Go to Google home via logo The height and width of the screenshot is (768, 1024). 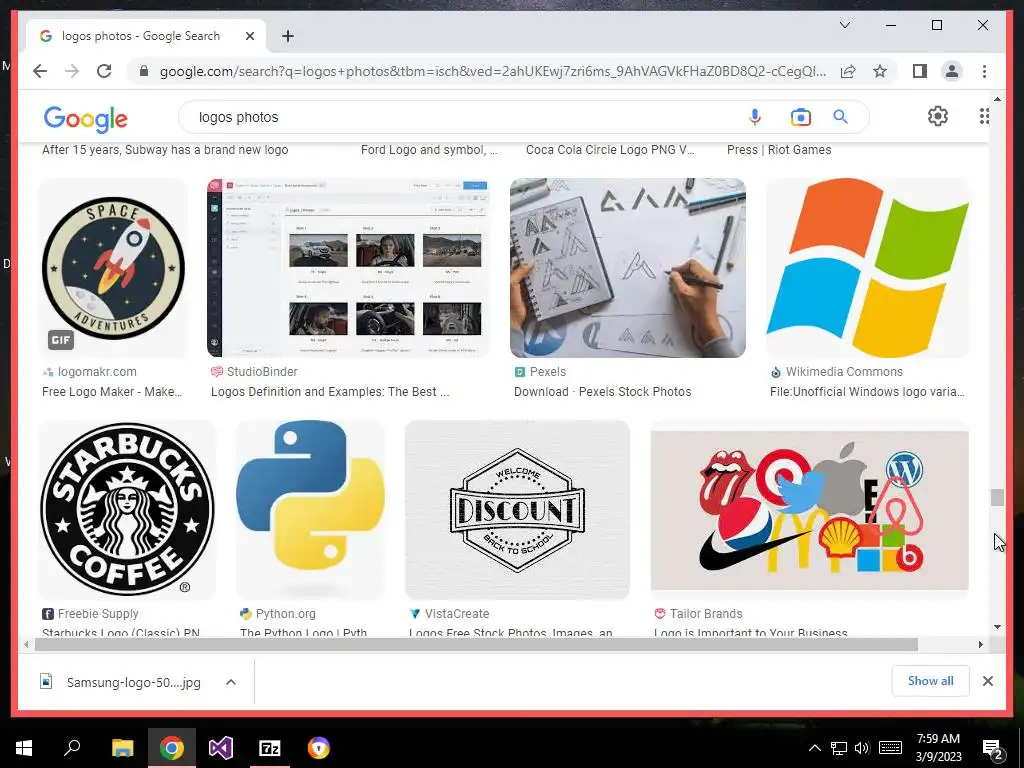coord(86,118)
